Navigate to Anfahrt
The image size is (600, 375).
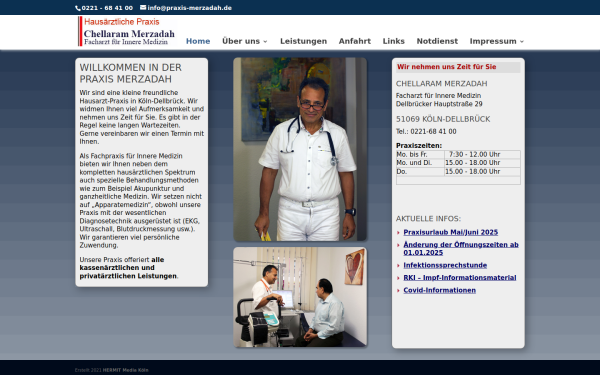click(x=355, y=41)
